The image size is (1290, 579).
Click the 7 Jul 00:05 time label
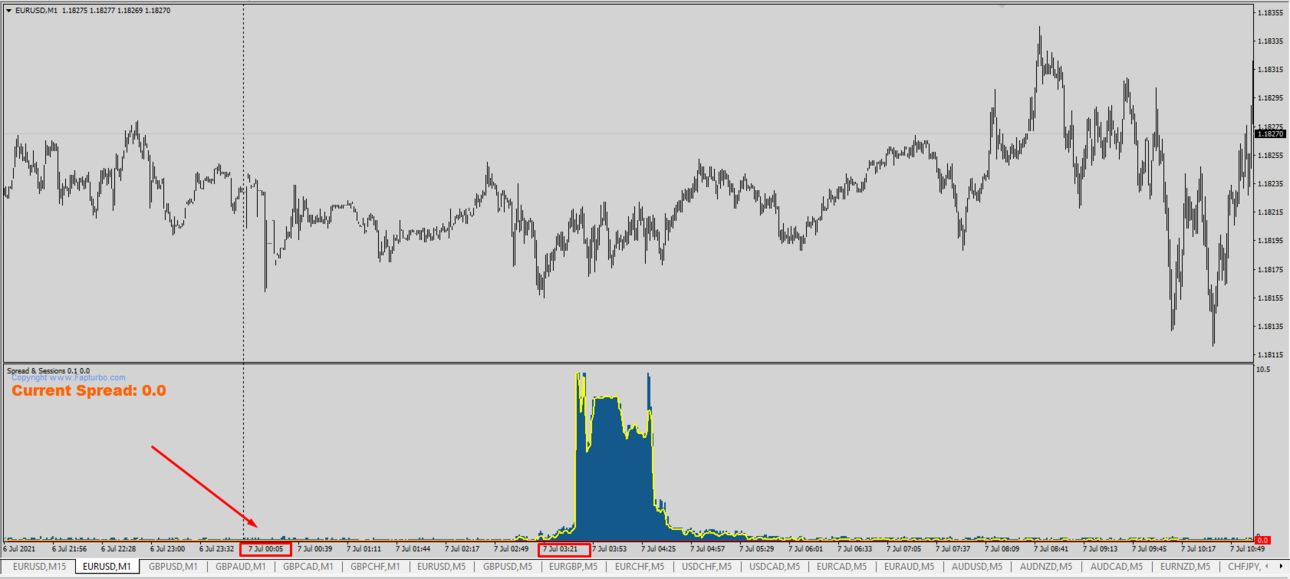266,549
